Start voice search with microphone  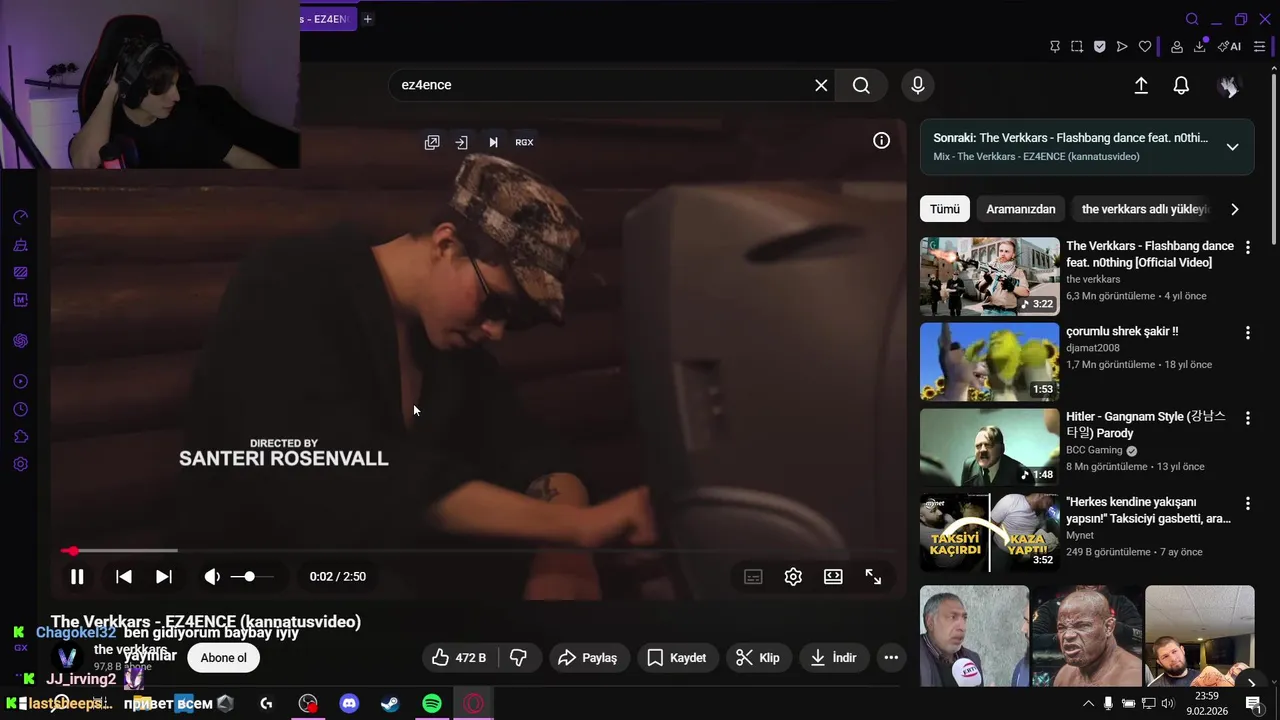pos(918,85)
